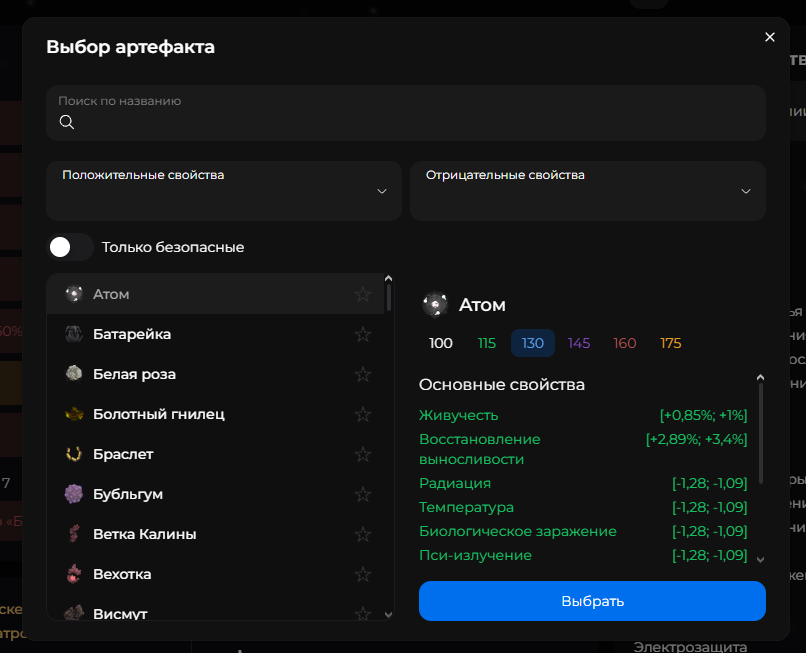Click the artifact list scrollbar thumb

(x=389, y=297)
